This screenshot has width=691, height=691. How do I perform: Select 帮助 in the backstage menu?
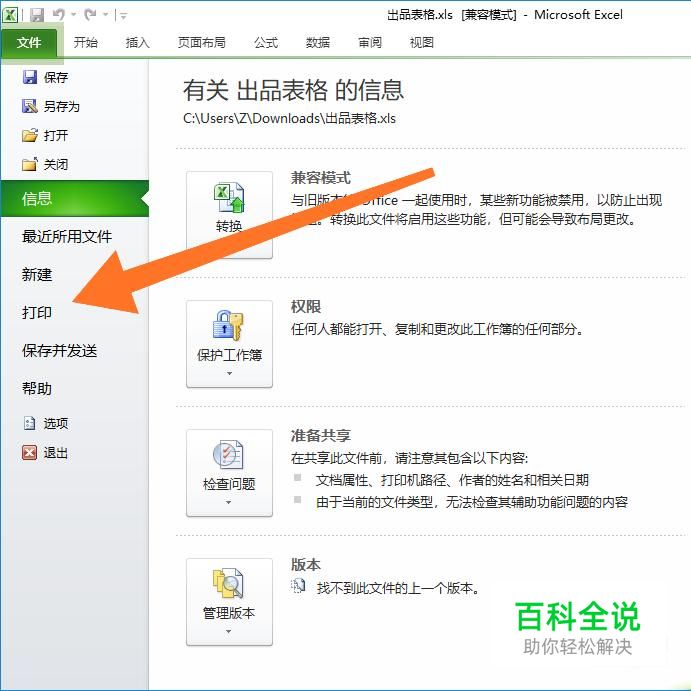[x=37, y=389]
